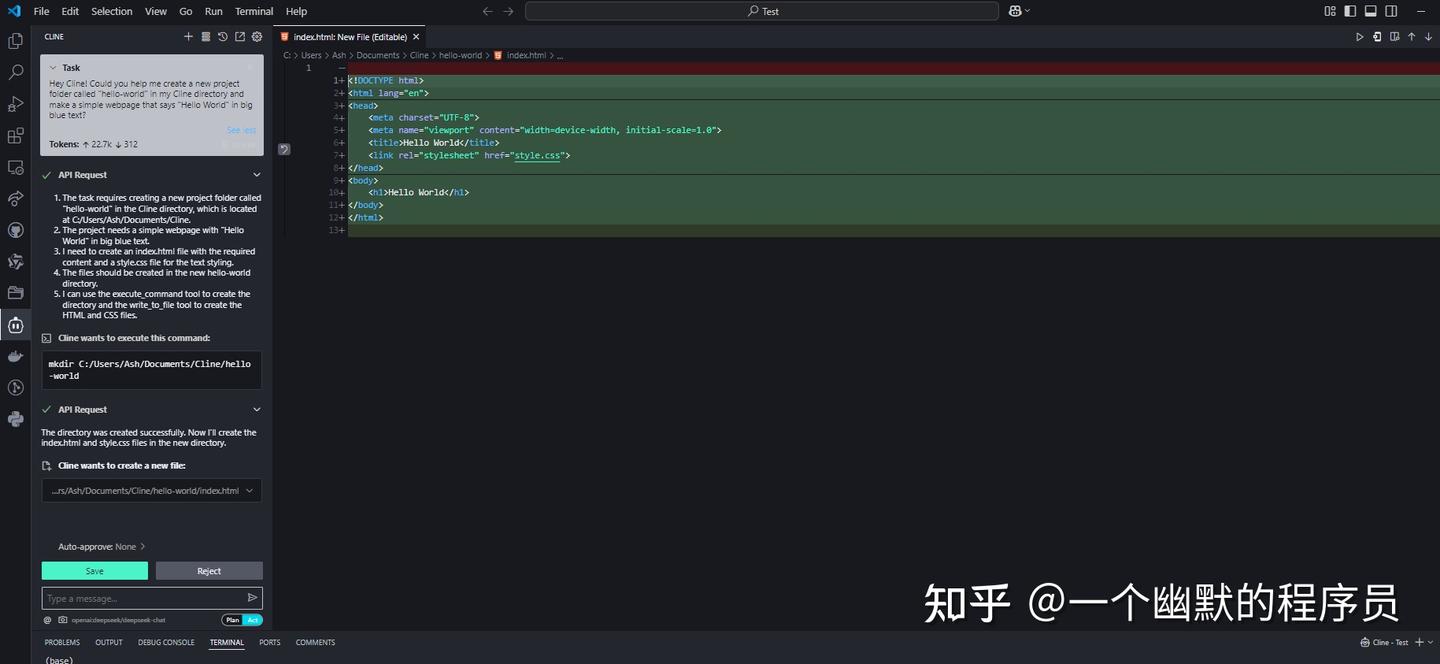Open the Terminal menu
The image size is (1440, 664).
(254, 11)
